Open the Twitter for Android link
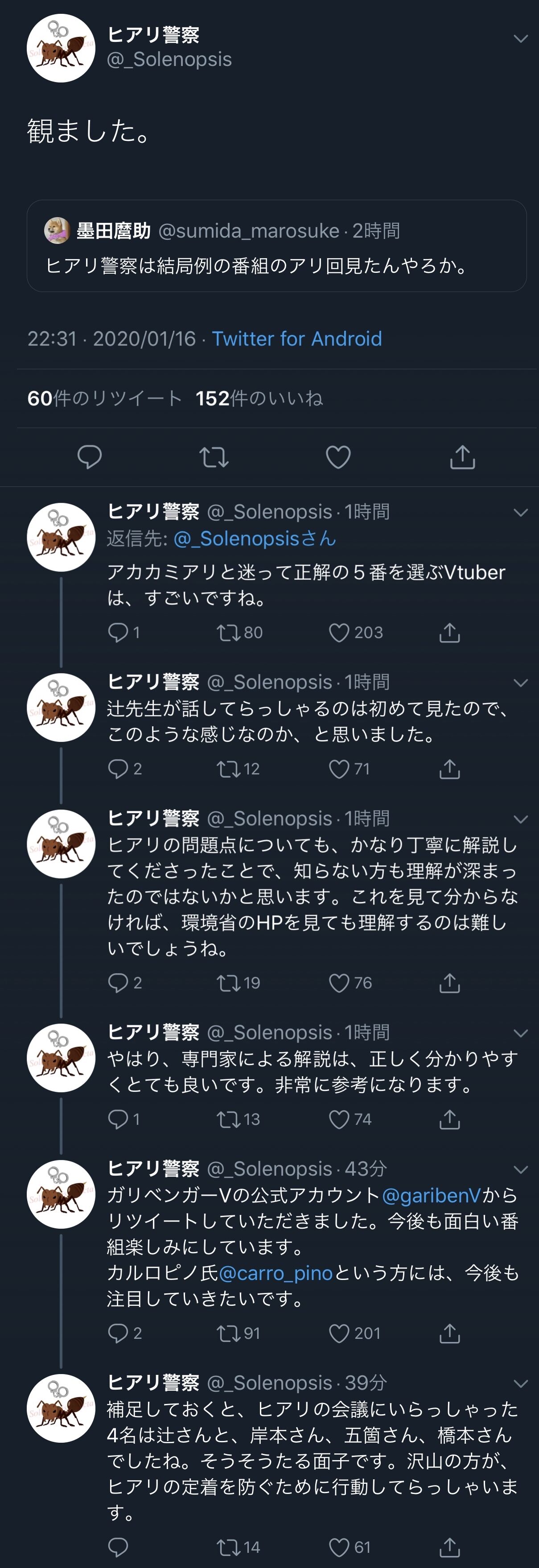 coord(297,338)
